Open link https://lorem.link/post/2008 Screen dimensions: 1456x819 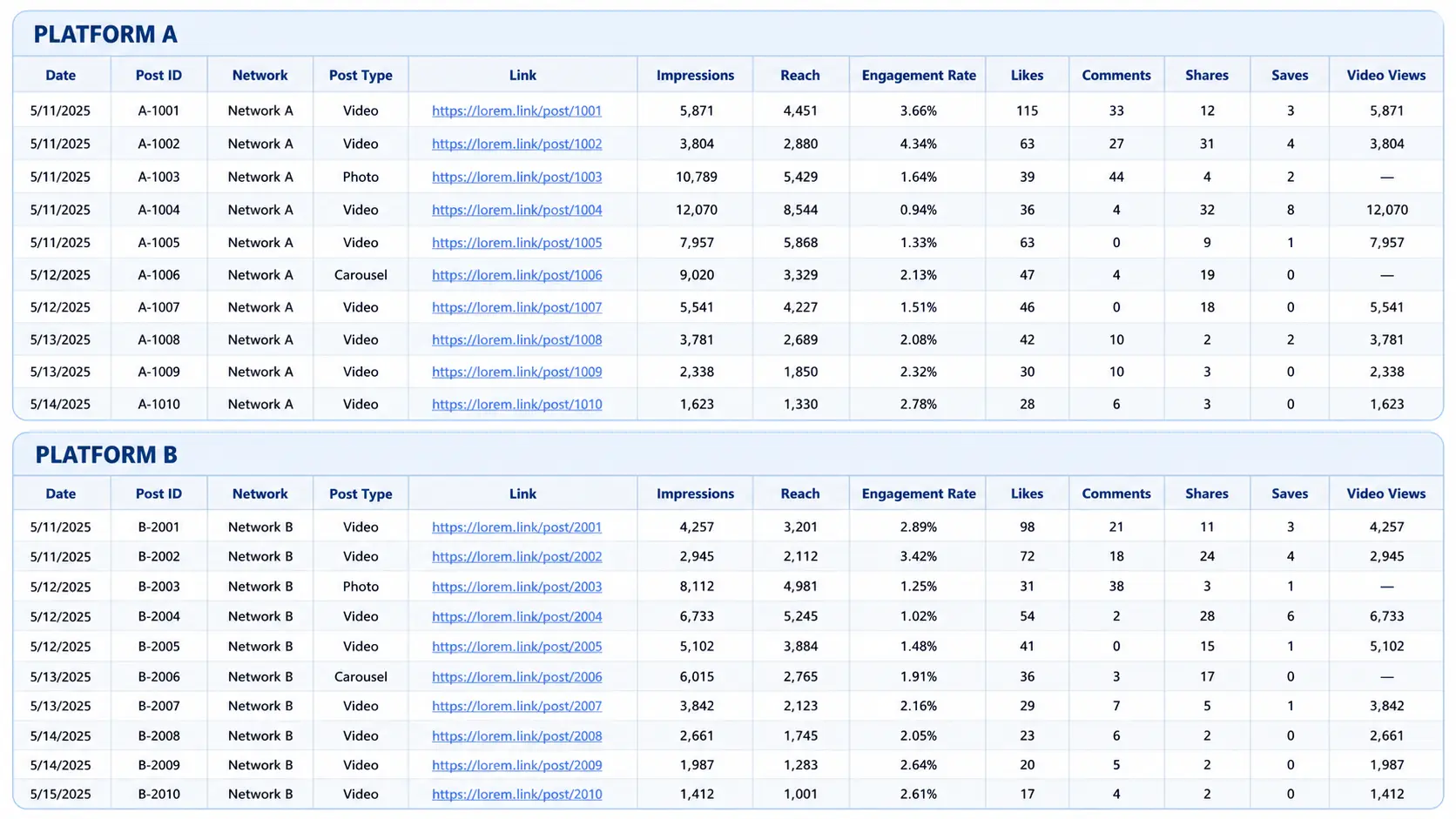[516, 736]
